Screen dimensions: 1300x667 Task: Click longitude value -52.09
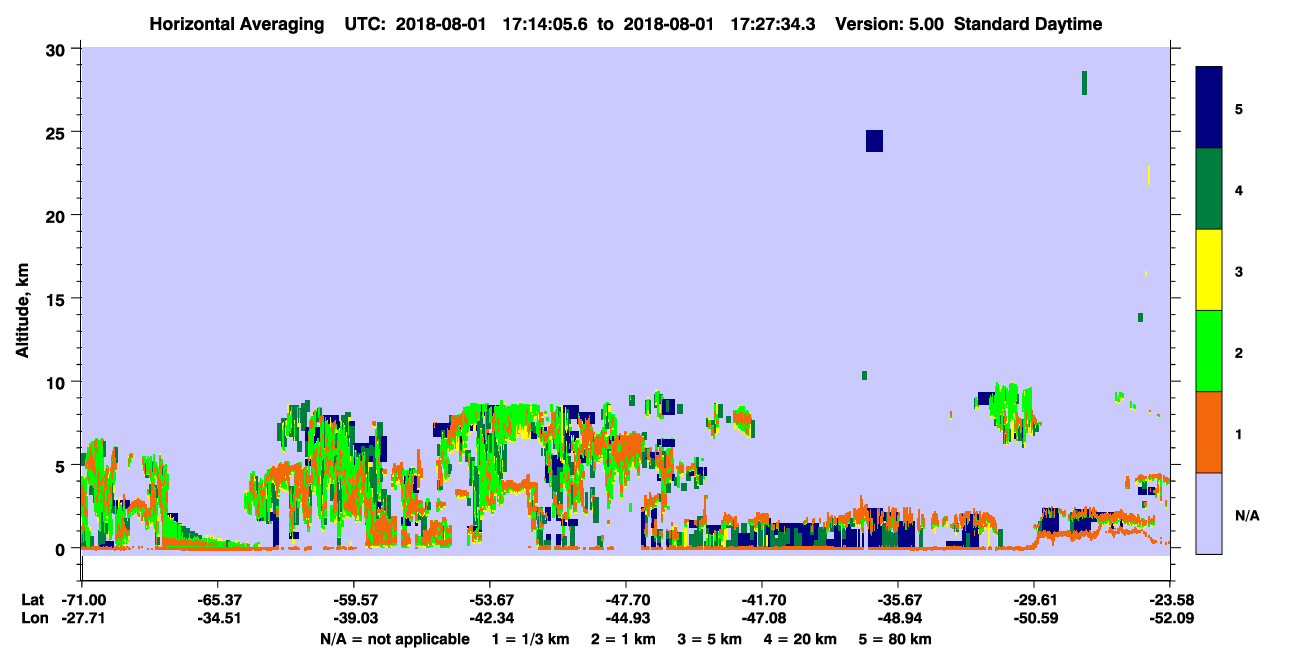[x=1170, y=619]
